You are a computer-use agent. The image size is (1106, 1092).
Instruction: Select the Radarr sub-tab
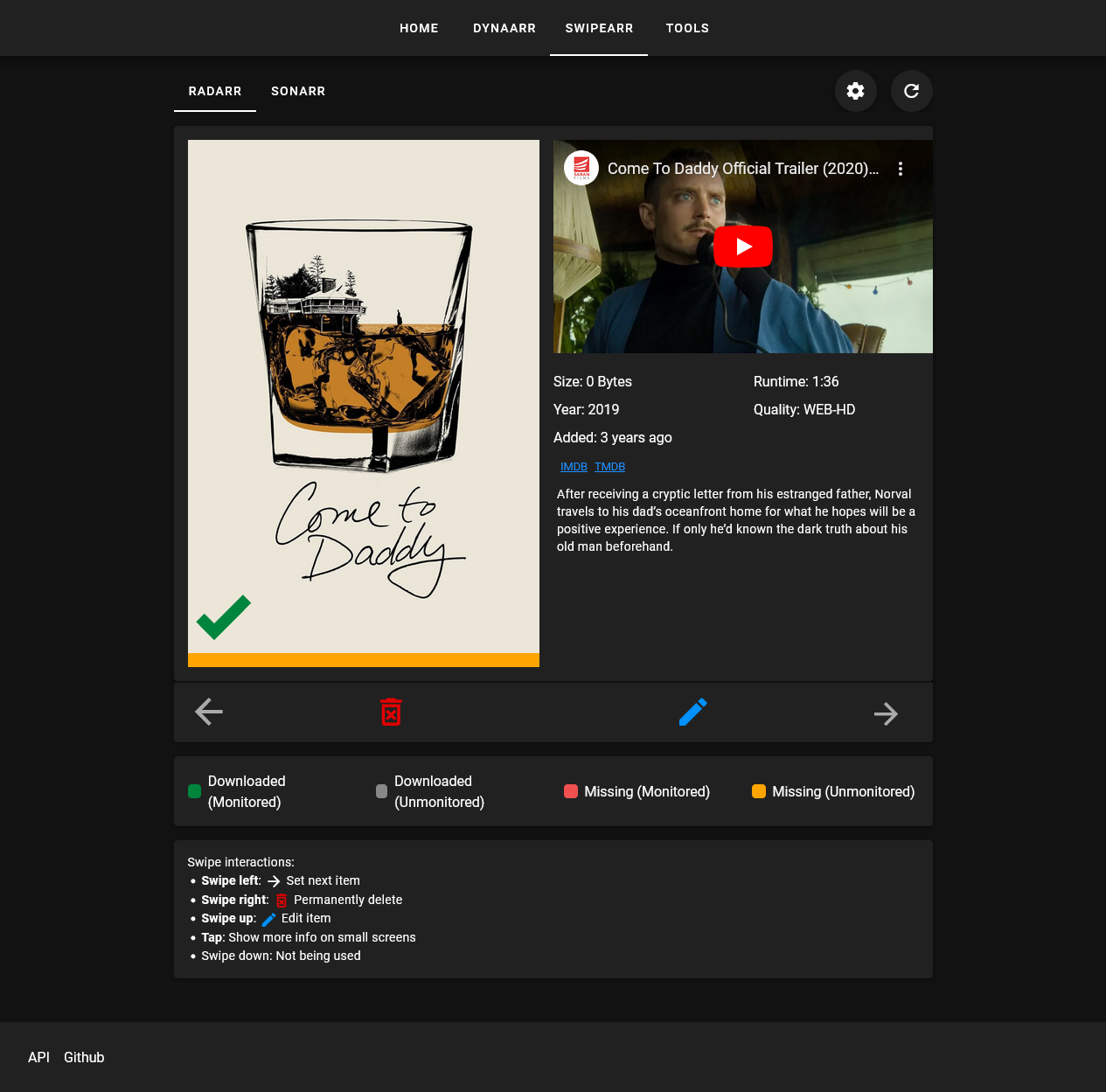click(x=215, y=91)
